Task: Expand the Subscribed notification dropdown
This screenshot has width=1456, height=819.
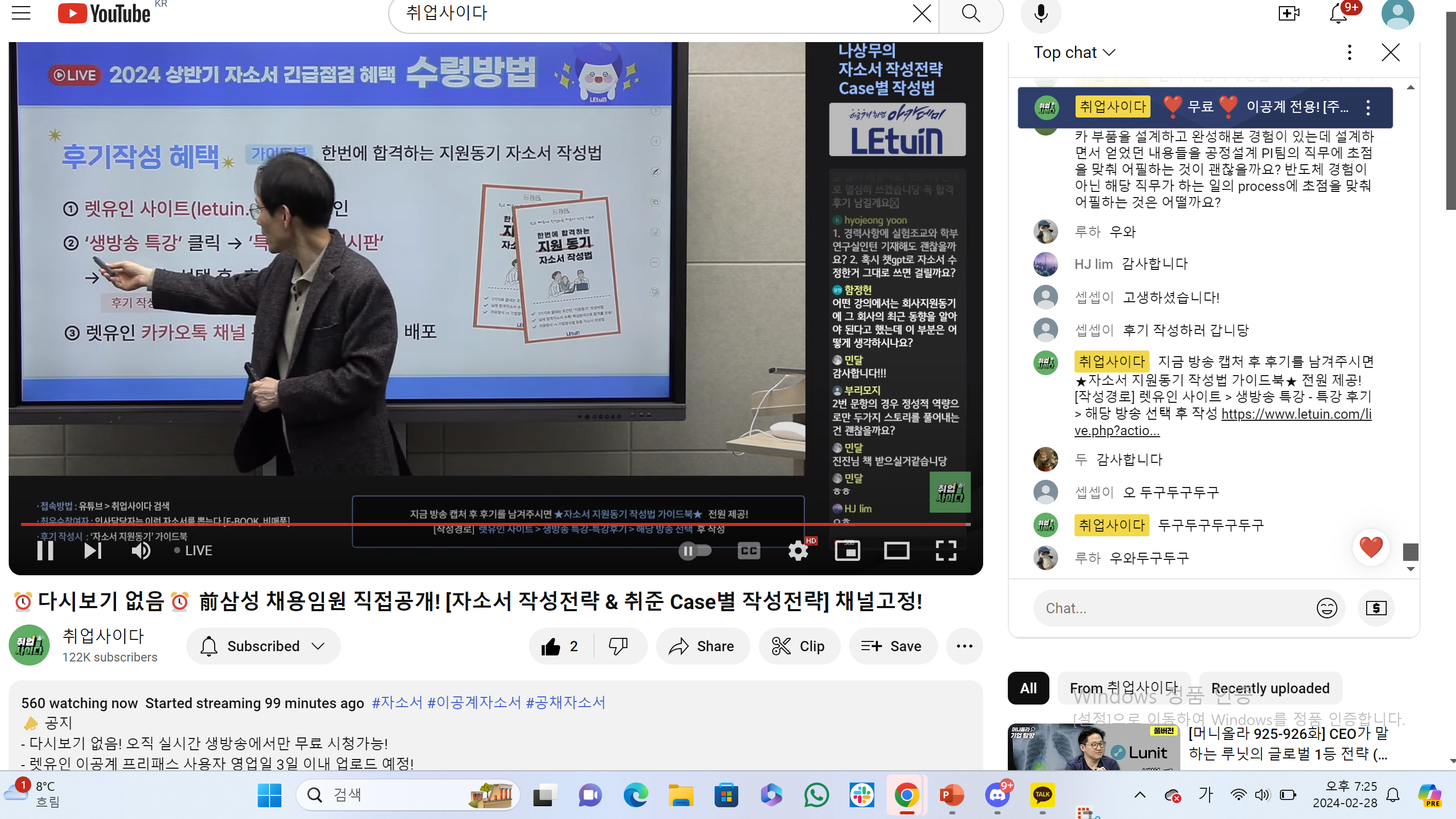Action: [263, 646]
